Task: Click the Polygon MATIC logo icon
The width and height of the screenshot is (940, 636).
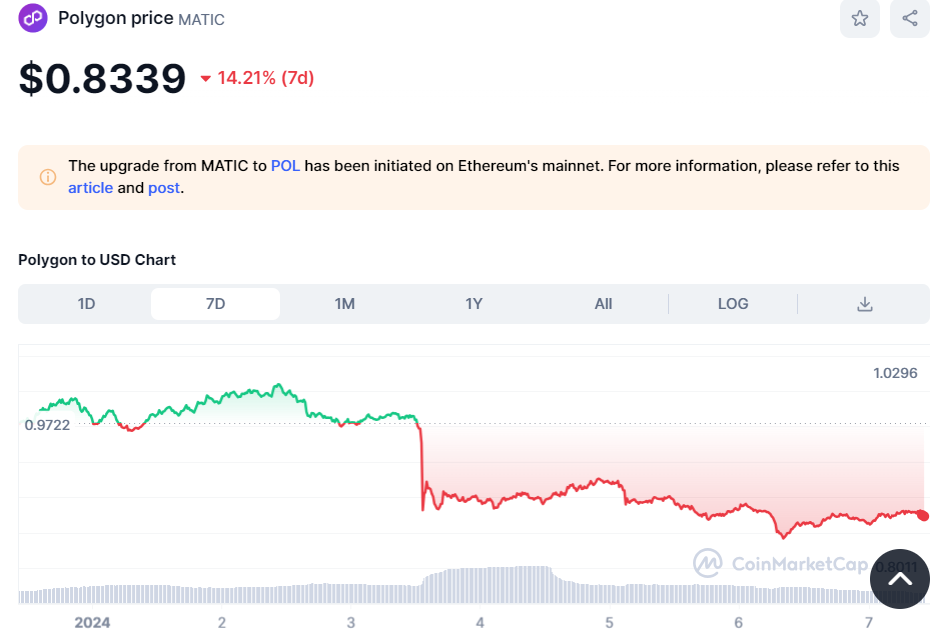Action: click(x=33, y=18)
